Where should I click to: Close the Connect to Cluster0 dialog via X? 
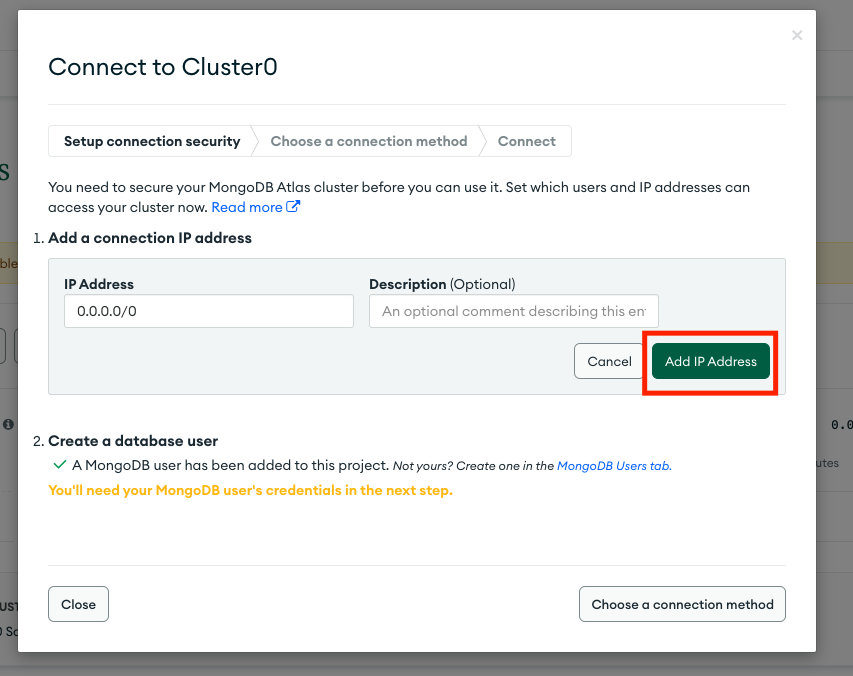tap(797, 35)
